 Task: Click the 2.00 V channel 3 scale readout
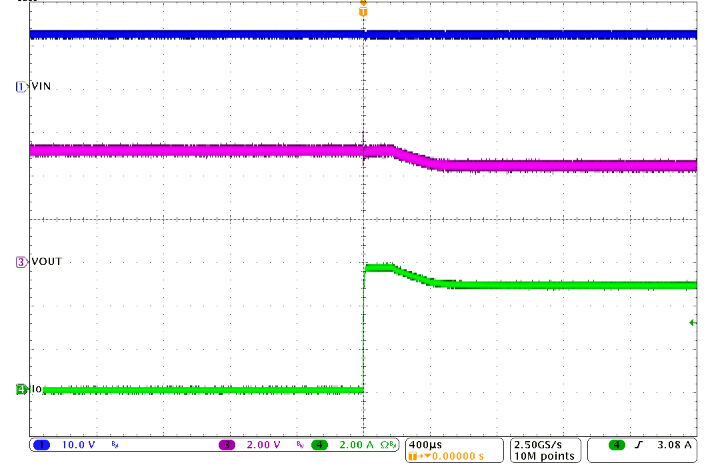[x=262, y=443]
